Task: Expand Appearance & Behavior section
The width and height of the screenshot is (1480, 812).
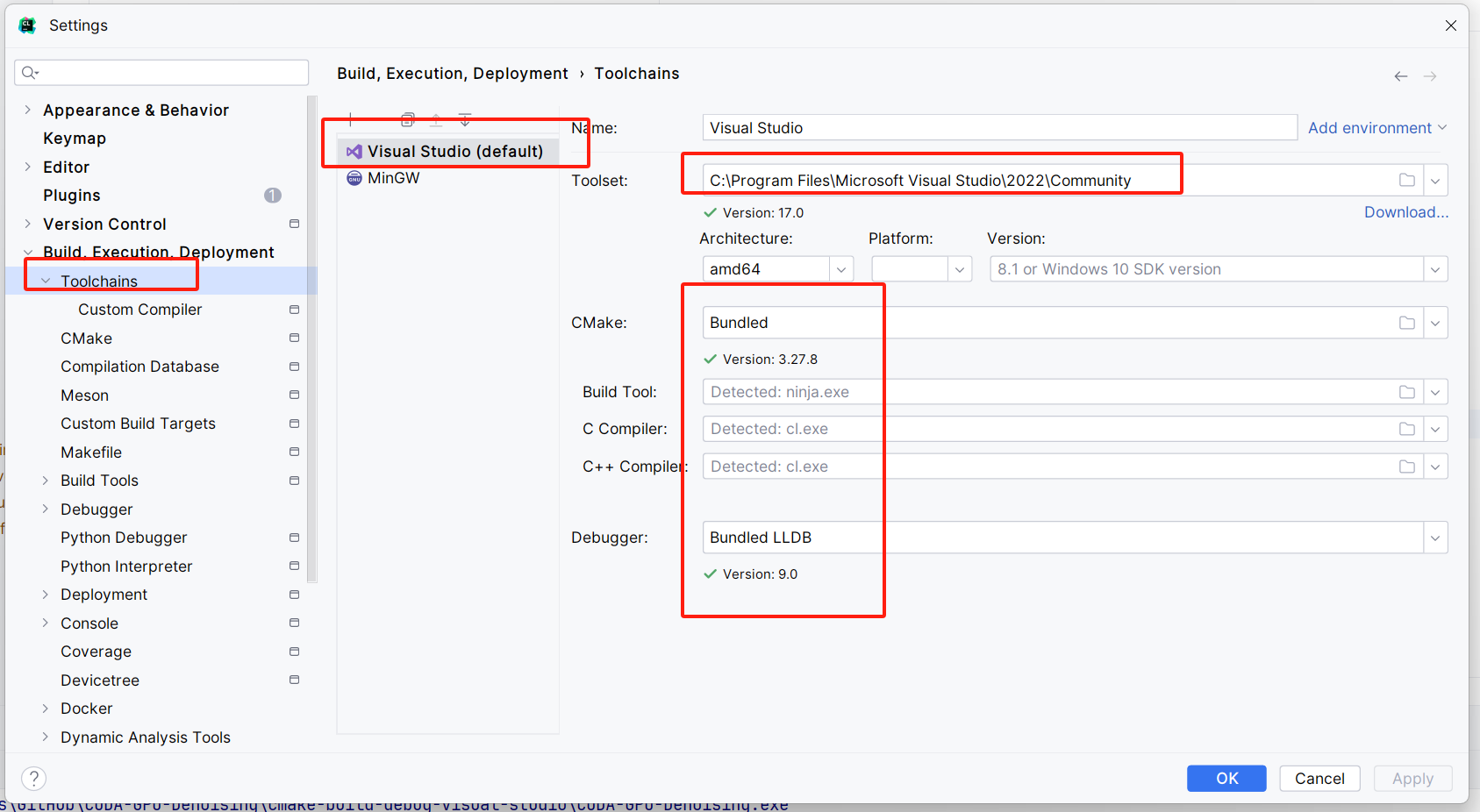Action: pyautogui.click(x=27, y=110)
